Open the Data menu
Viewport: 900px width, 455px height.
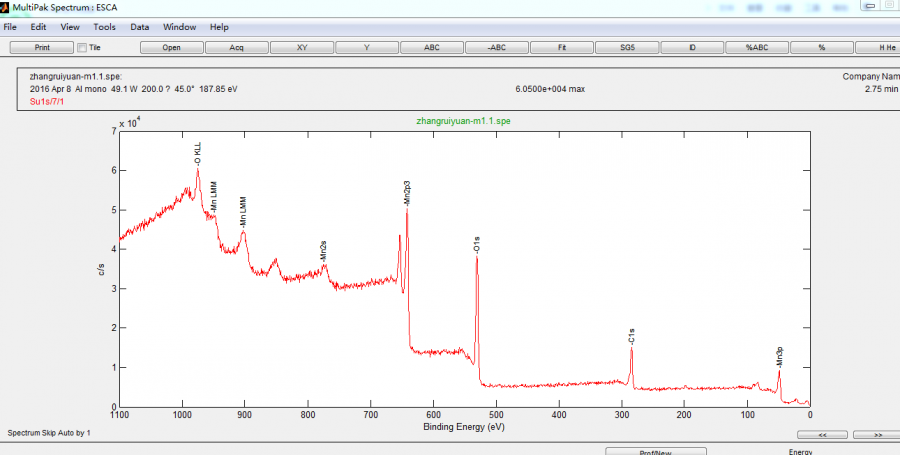[x=139, y=27]
